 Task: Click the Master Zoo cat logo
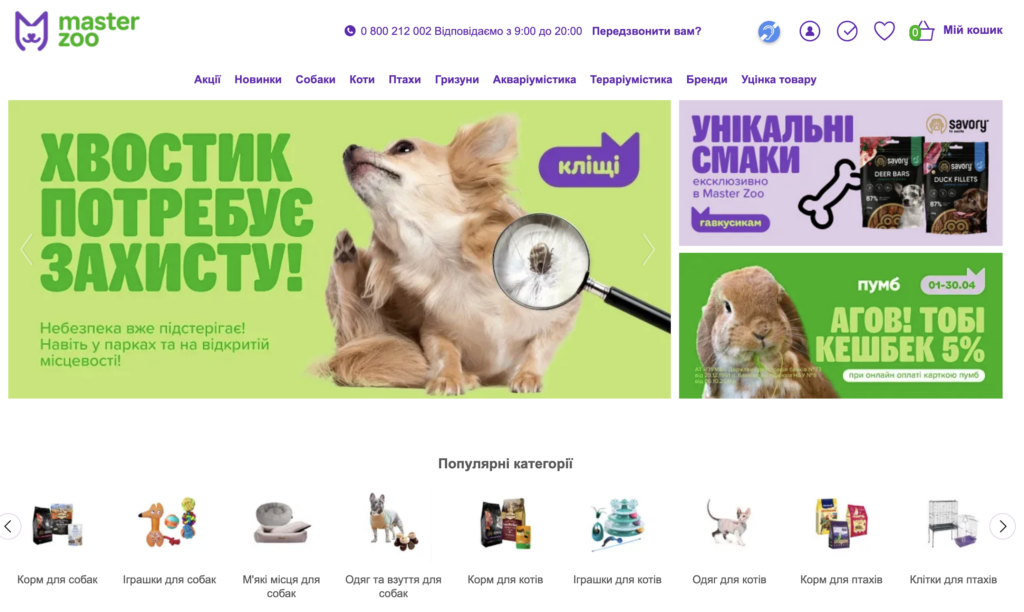[x=31, y=31]
